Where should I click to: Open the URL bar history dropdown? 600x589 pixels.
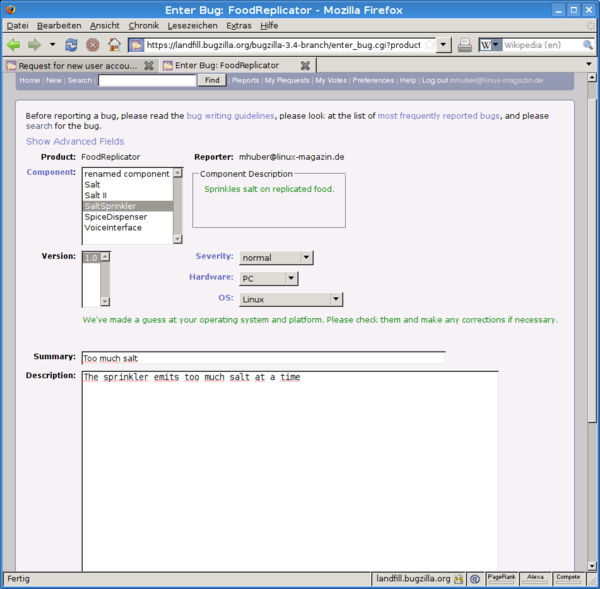click(x=443, y=45)
